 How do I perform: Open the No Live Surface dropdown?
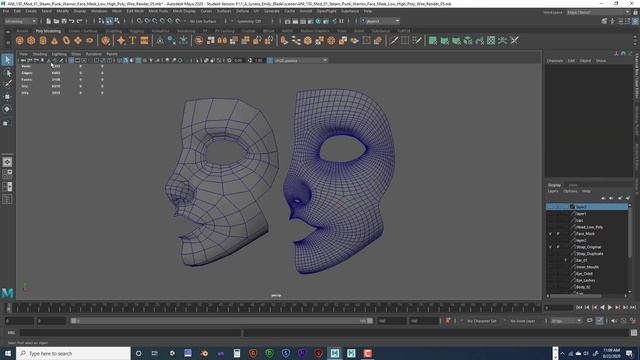203,21
